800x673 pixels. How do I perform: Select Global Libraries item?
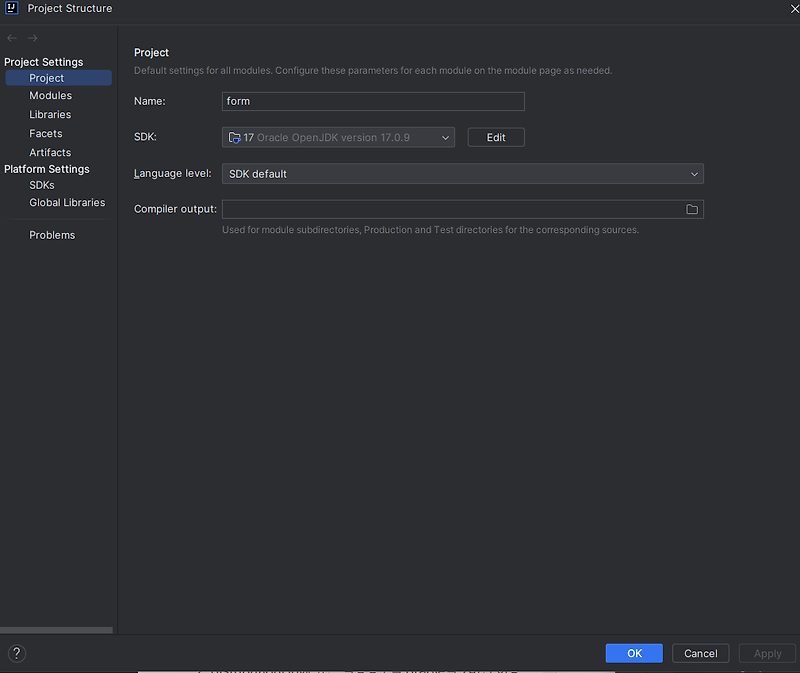click(67, 203)
